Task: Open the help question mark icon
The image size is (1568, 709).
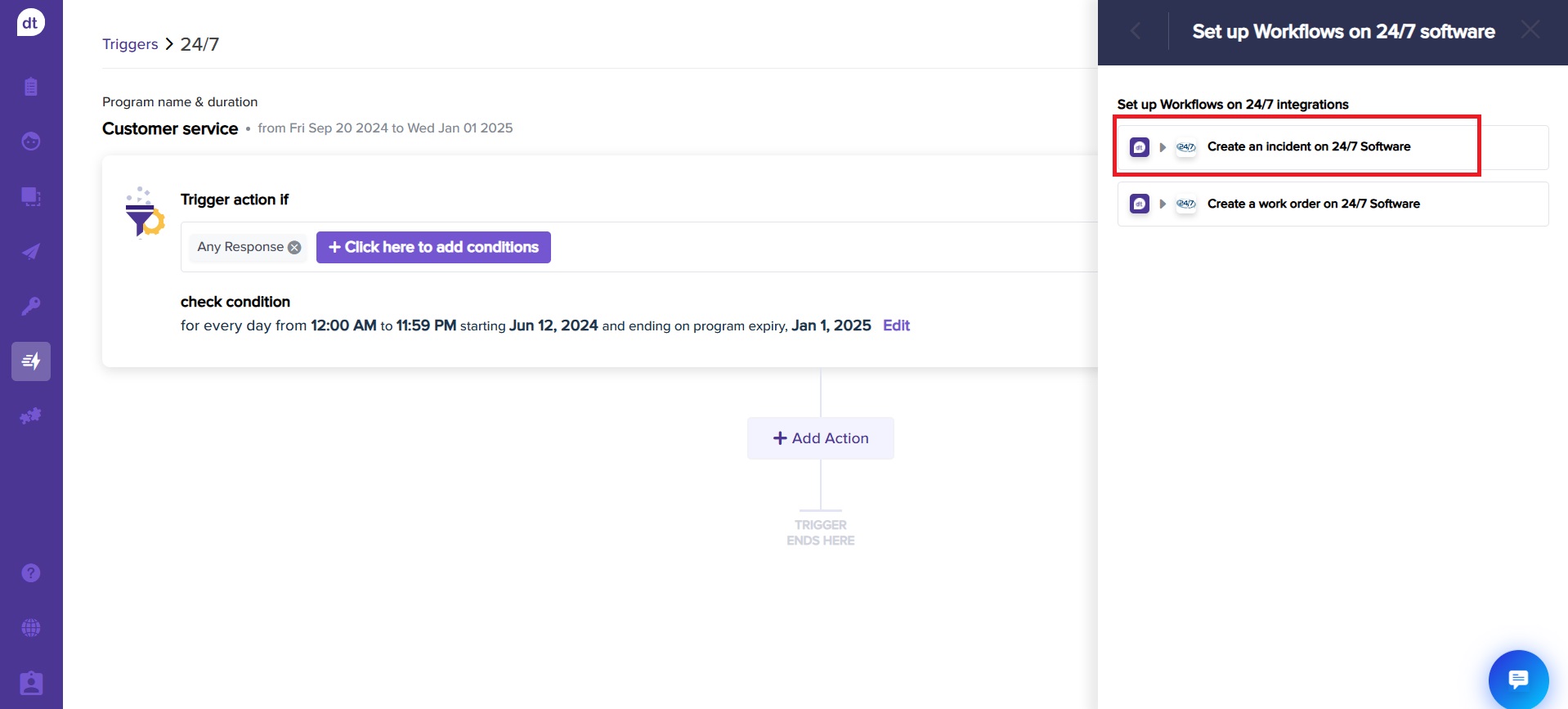Action: 31,573
